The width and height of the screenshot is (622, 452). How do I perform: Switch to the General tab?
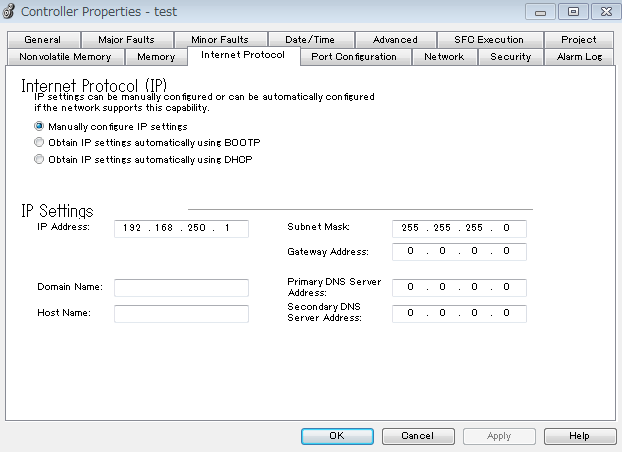(43, 40)
